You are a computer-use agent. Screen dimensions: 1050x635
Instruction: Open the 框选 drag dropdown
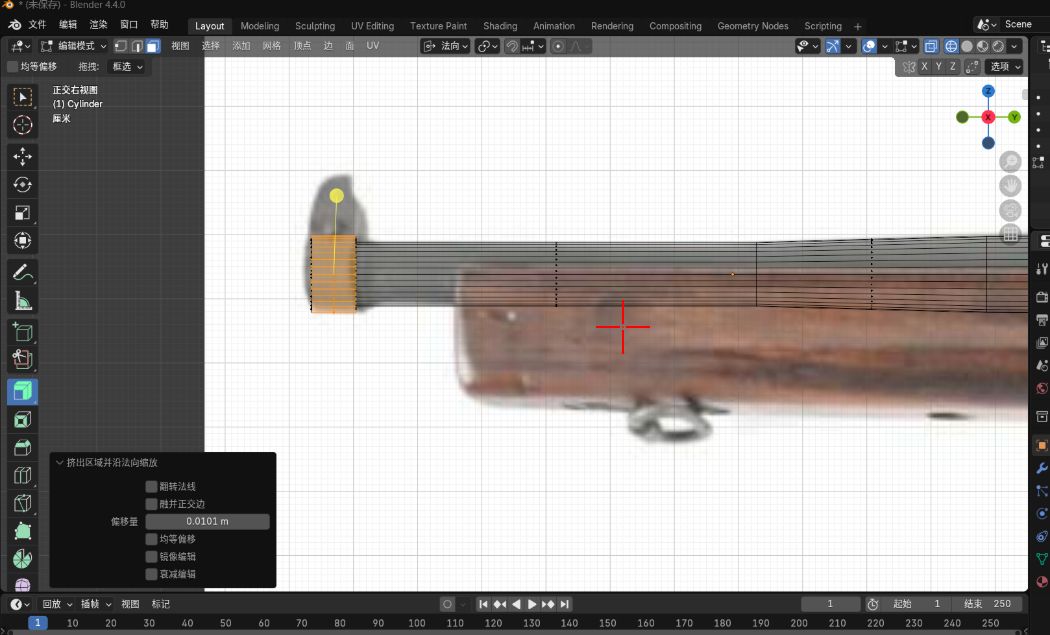pos(125,66)
